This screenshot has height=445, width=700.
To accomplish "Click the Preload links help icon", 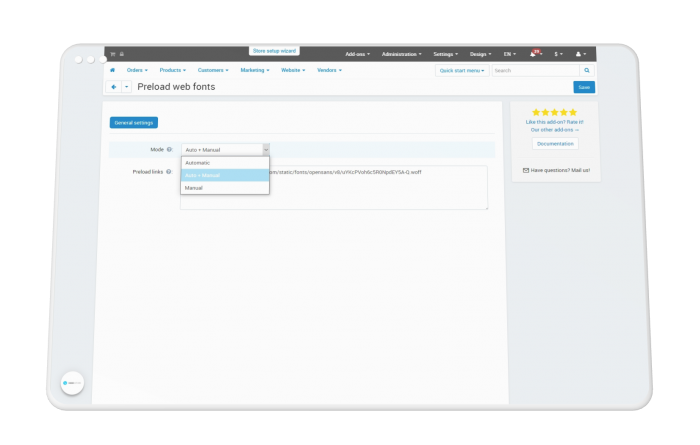I will pos(169,172).
